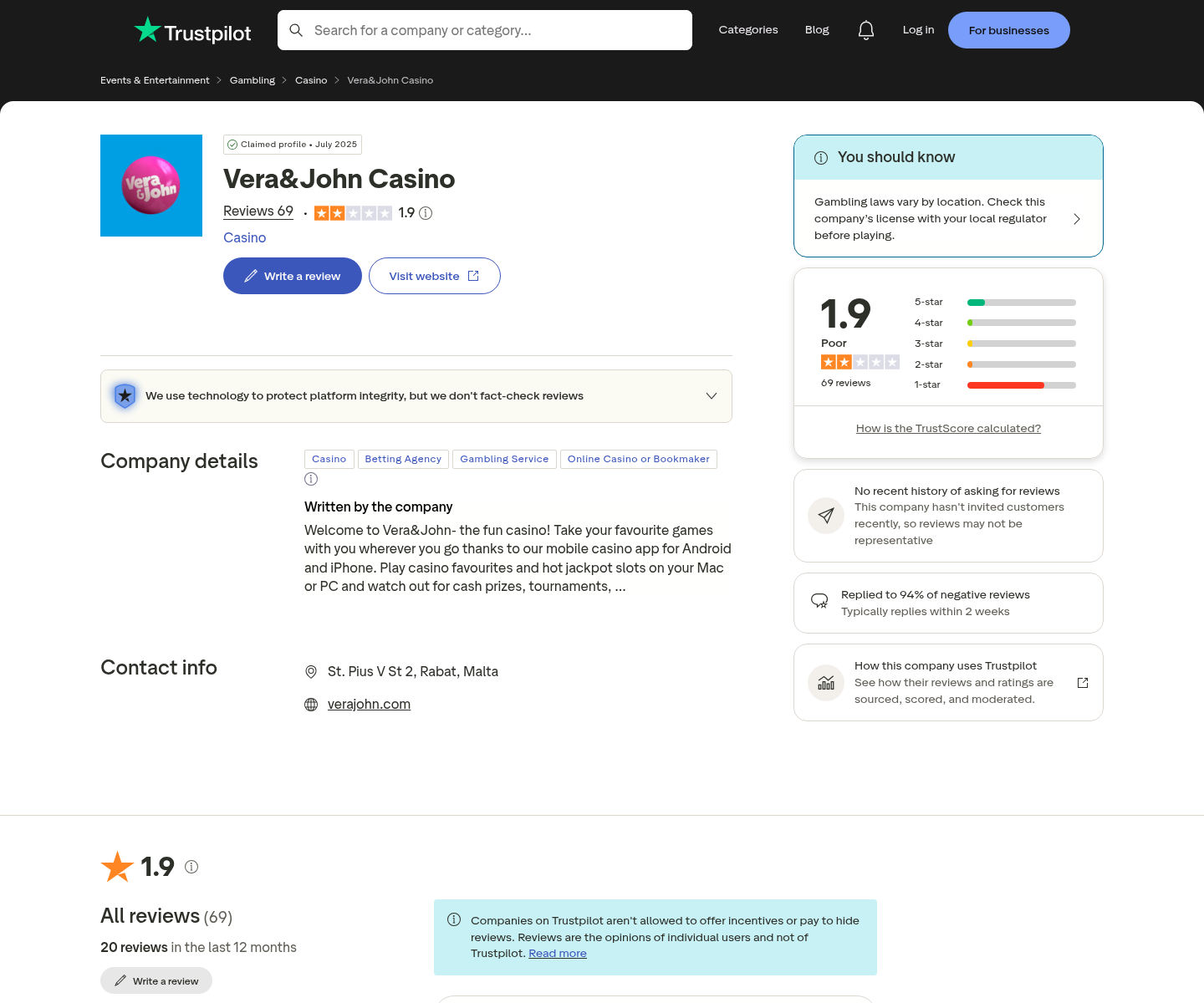Filter reviews by 1-star
Viewport: 1204px width, 1003px height.
tap(995, 384)
